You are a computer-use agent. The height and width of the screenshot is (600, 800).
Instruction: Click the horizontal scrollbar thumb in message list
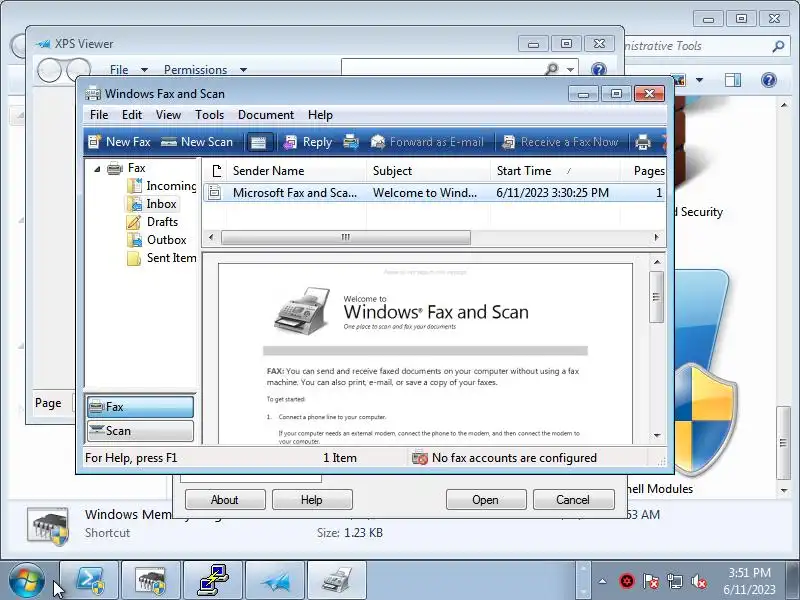346,237
